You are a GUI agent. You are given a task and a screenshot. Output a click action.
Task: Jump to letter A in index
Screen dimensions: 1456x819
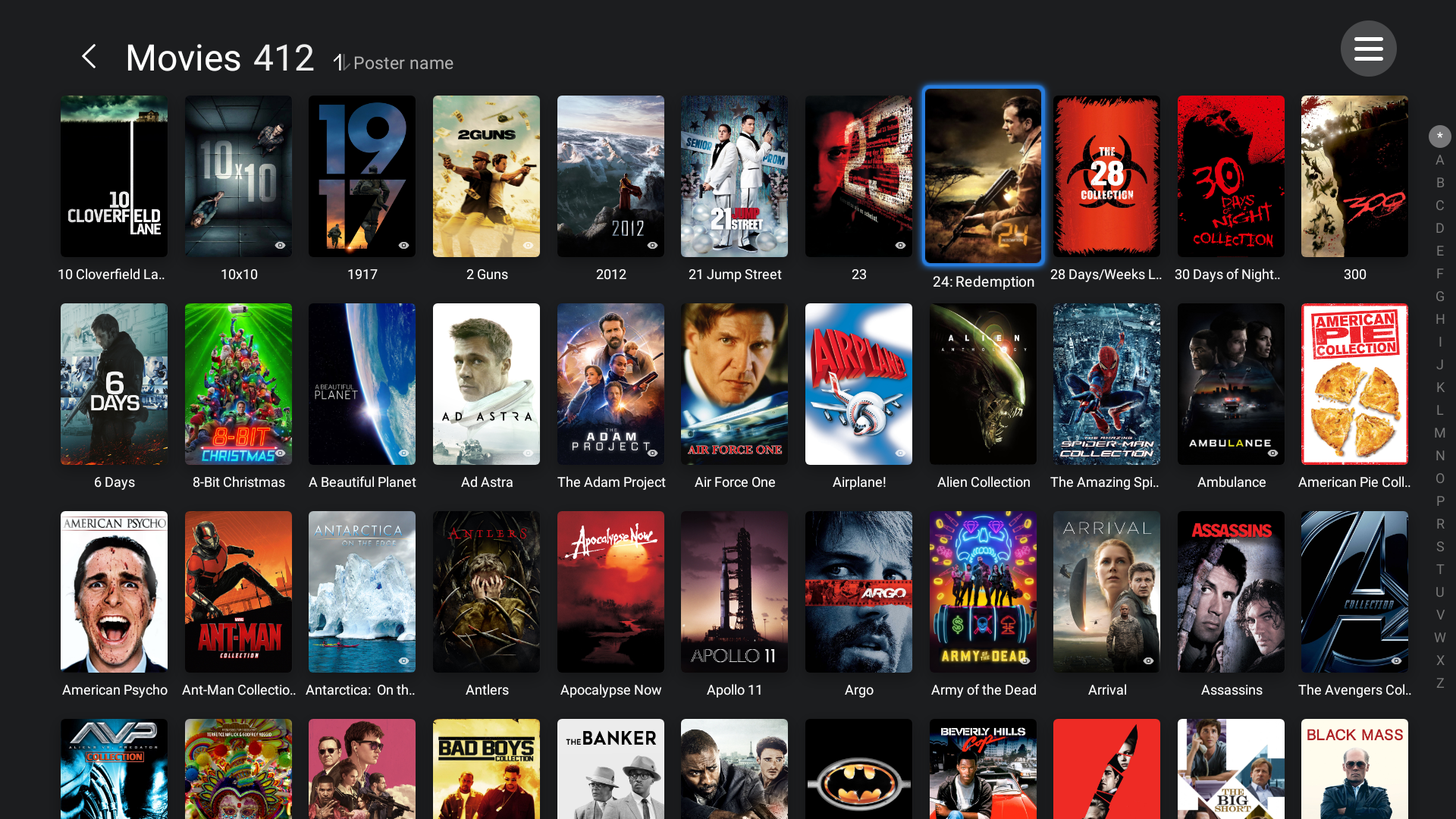point(1439,160)
